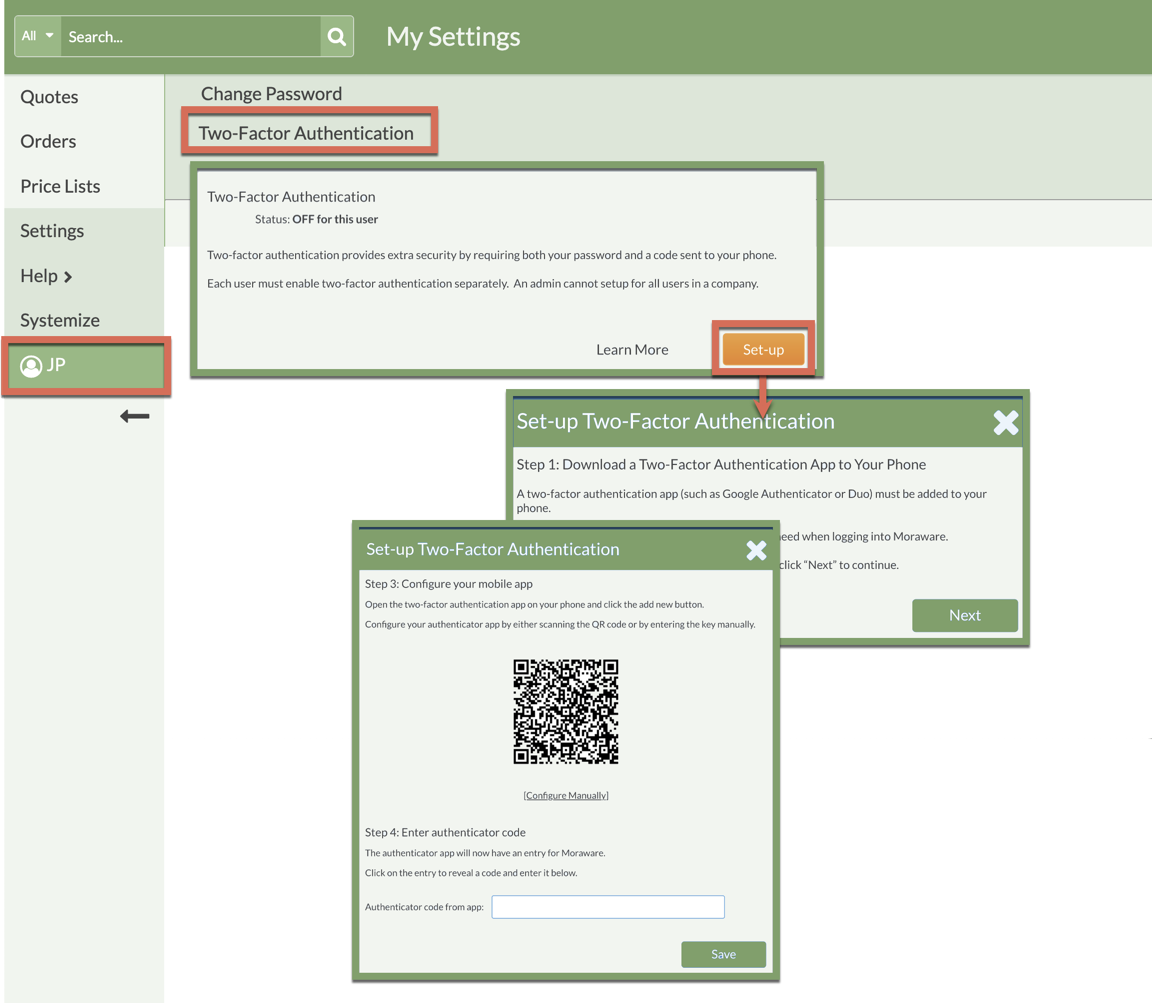Open the Two-Factor Authentication section

pos(306,133)
